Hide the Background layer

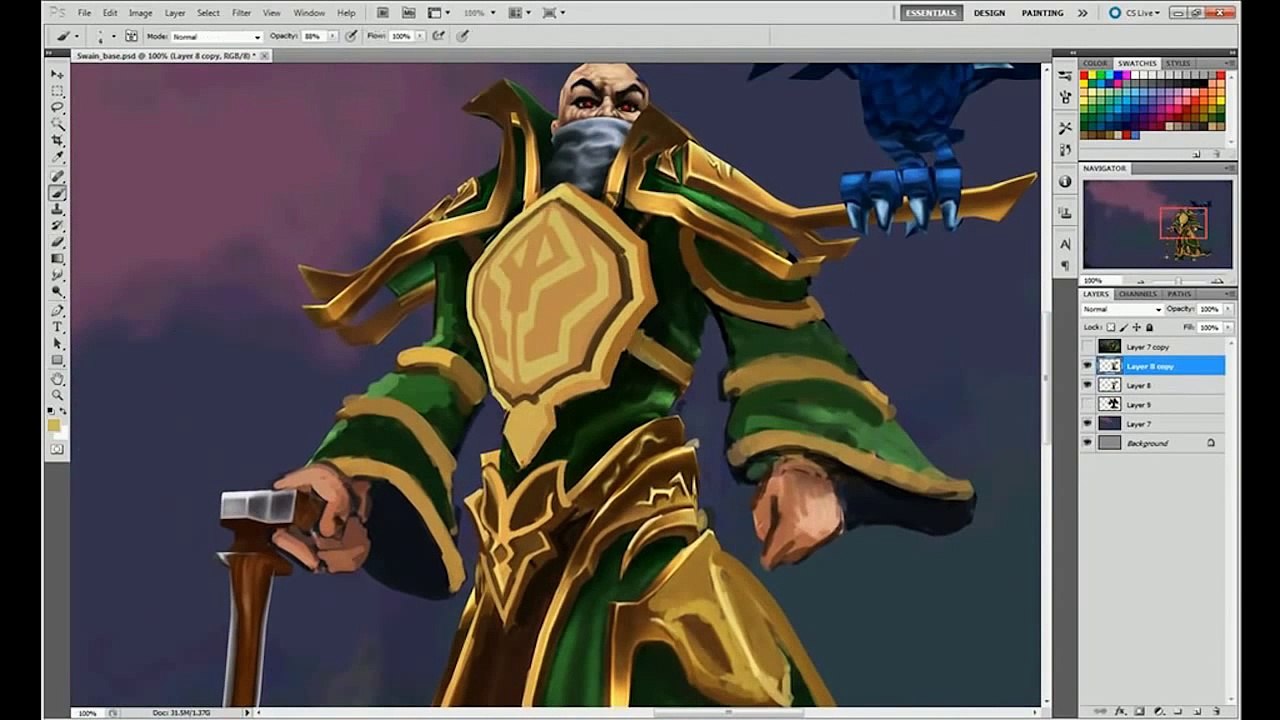pyautogui.click(x=1087, y=443)
